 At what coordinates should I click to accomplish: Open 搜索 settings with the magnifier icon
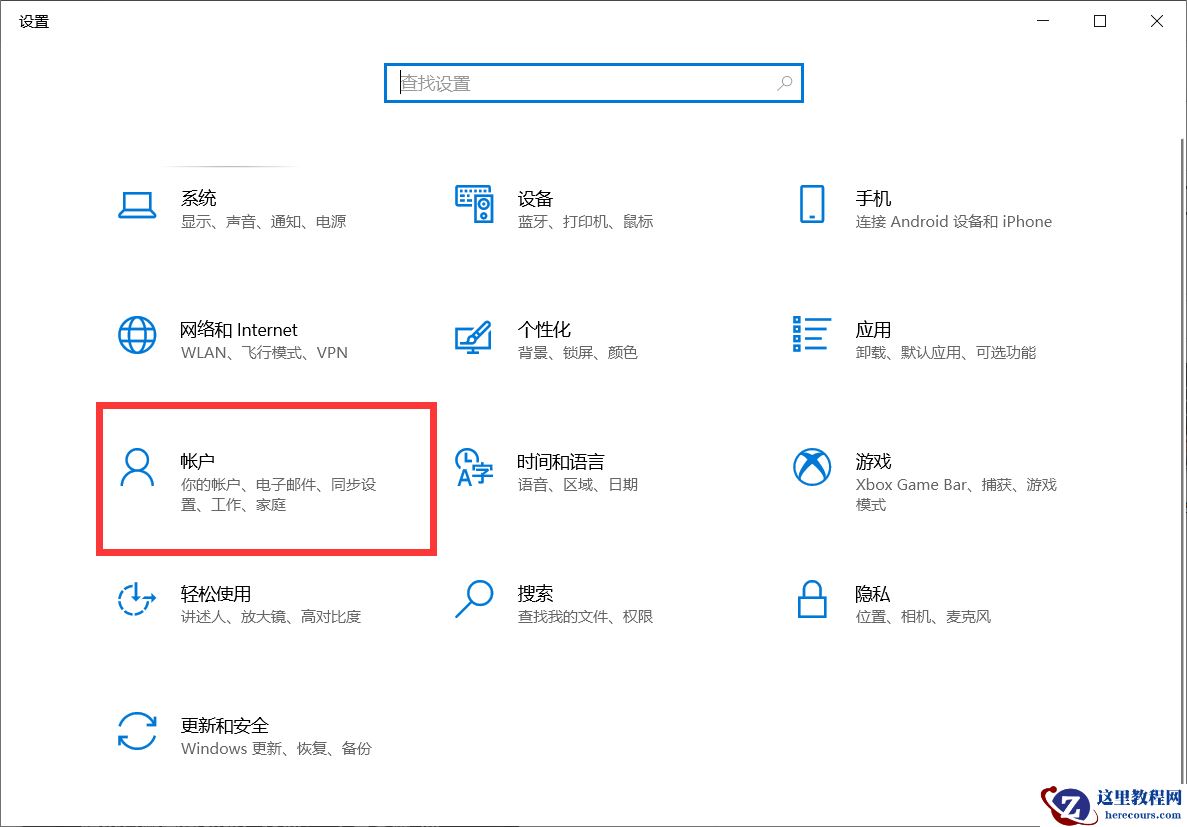pyautogui.click(x=474, y=599)
